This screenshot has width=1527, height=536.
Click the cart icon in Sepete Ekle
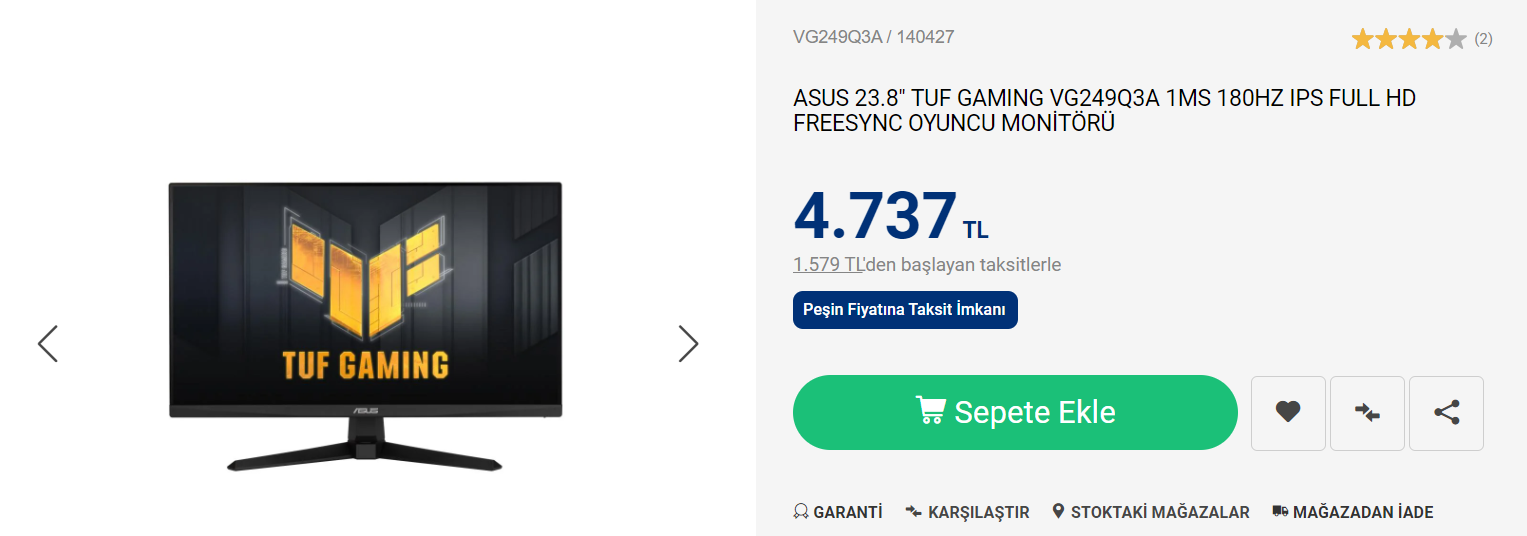(930, 411)
